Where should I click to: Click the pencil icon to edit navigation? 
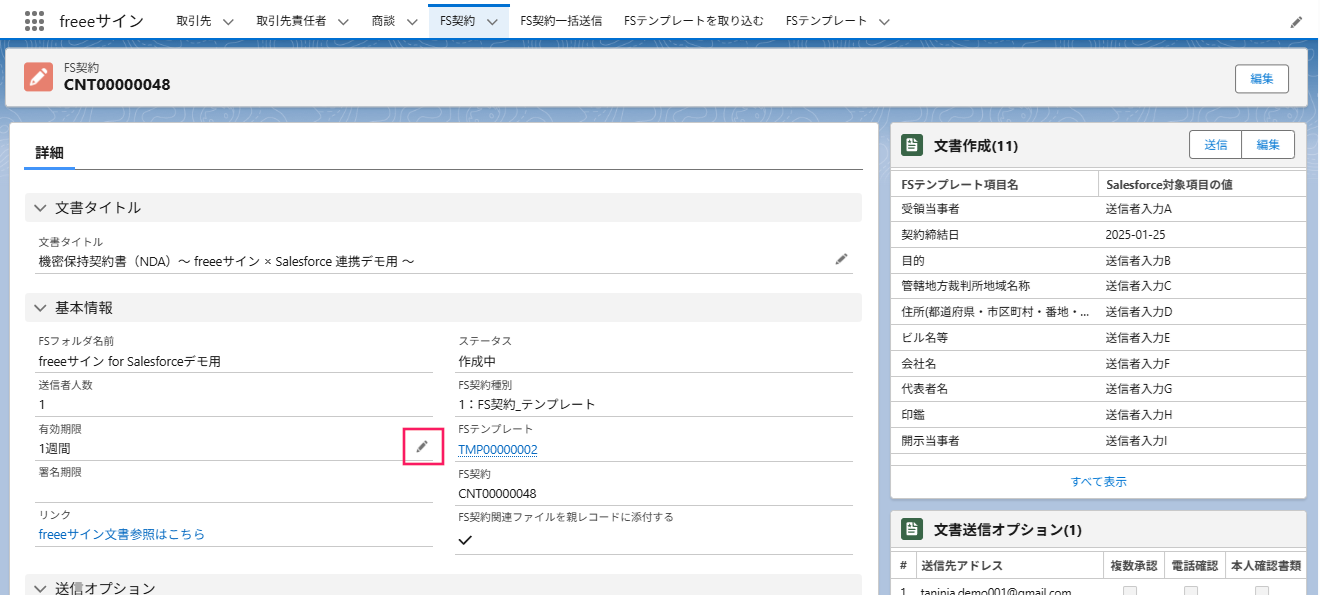[1296, 21]
